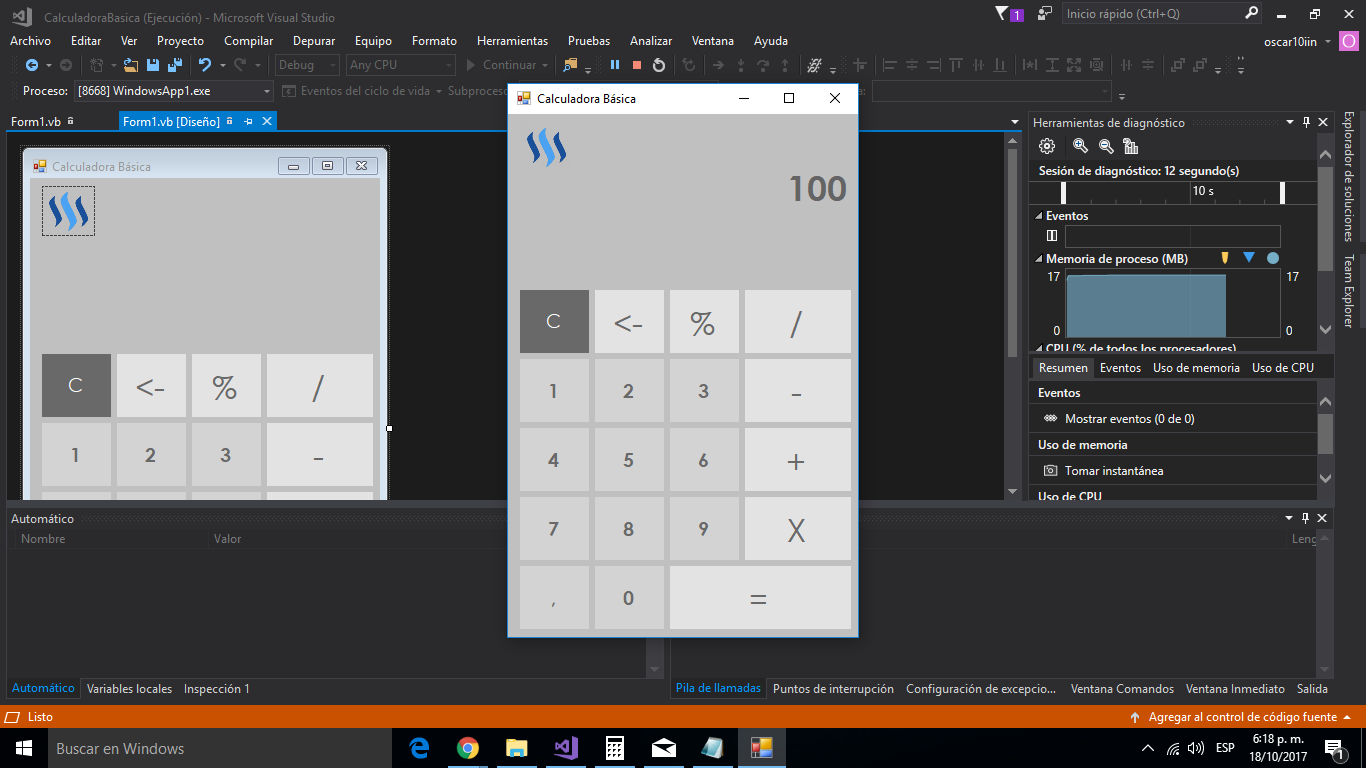This screenshot has height=768, width=1366.
Task: Open the Depurar menu
Action: pos(313,41)
